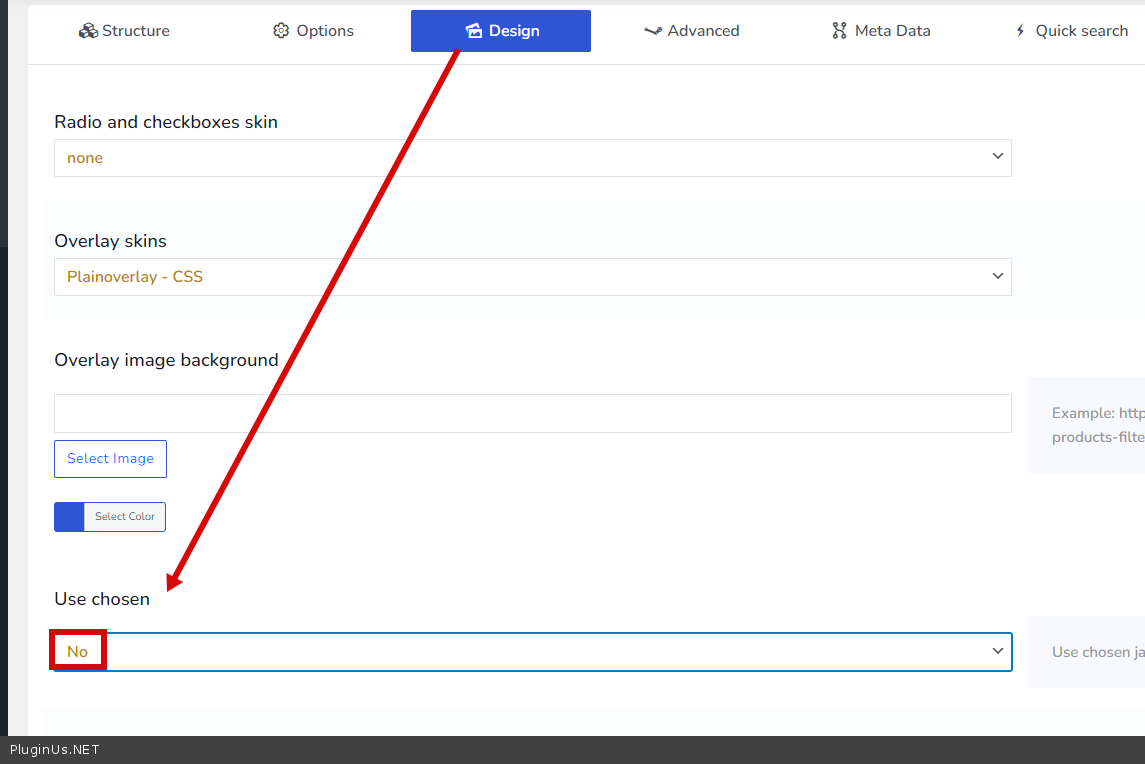Image resolution: width=1145 pixels, height=764 pixels.
Task: Open the Use chosen dropdown showing No
Action: point(532,652)
